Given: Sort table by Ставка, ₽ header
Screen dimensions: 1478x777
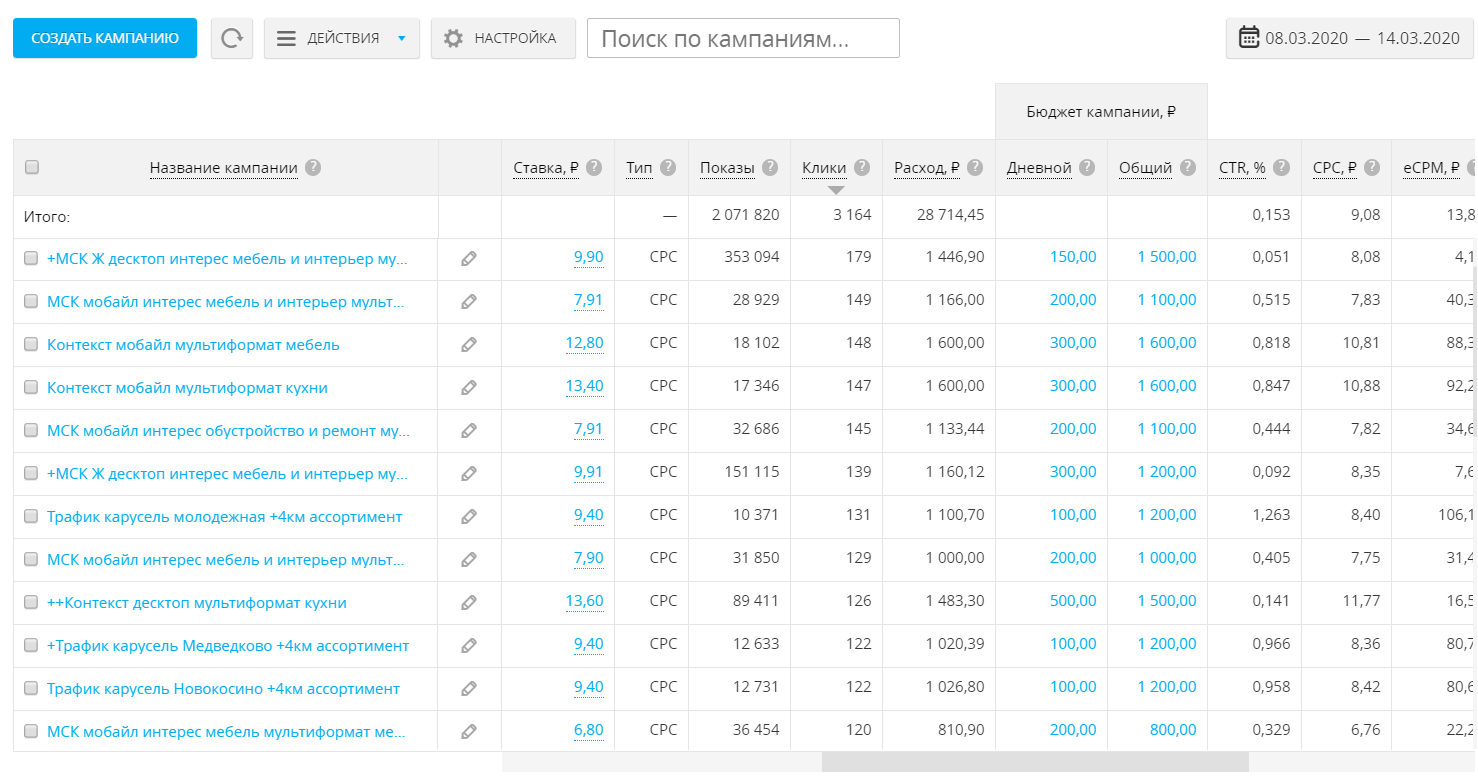Looking at the screenshot, I should click(x=546, y=168).
